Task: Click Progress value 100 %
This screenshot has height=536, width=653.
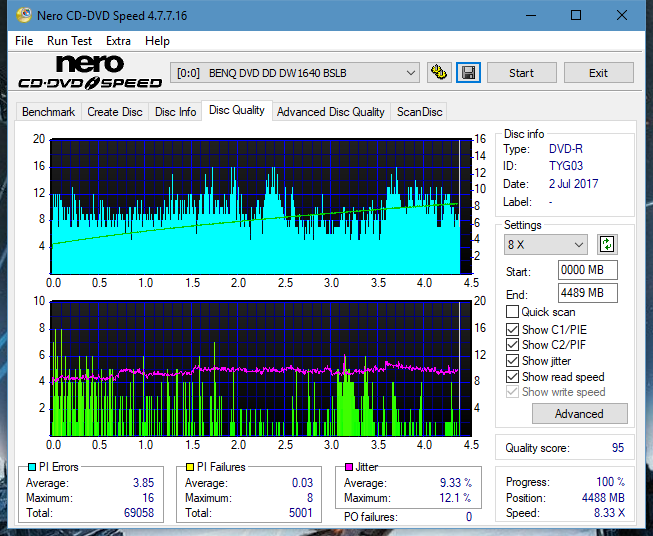Action: (611, 482)
